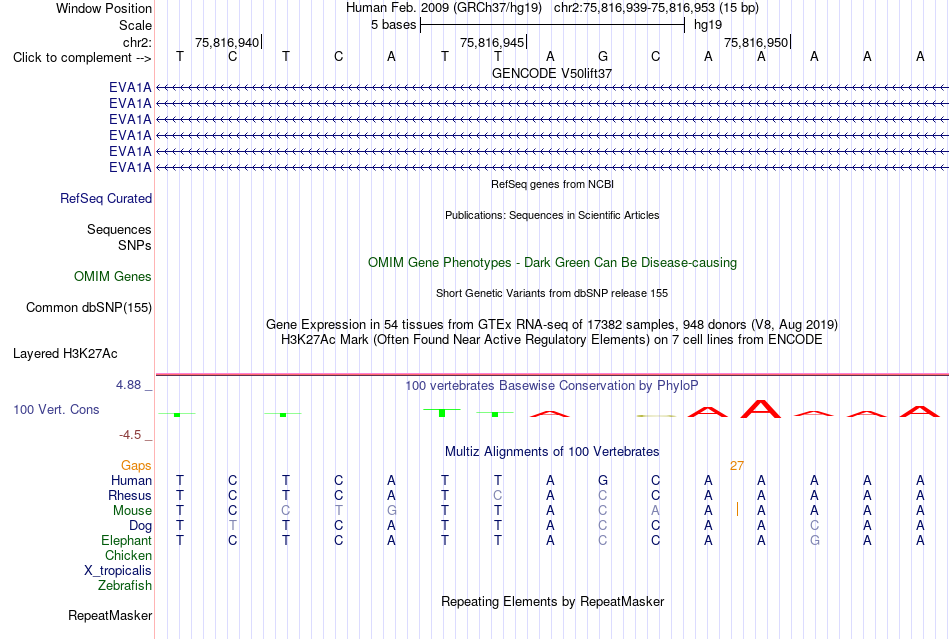Click the G base in the Human row

pos(603,480)
